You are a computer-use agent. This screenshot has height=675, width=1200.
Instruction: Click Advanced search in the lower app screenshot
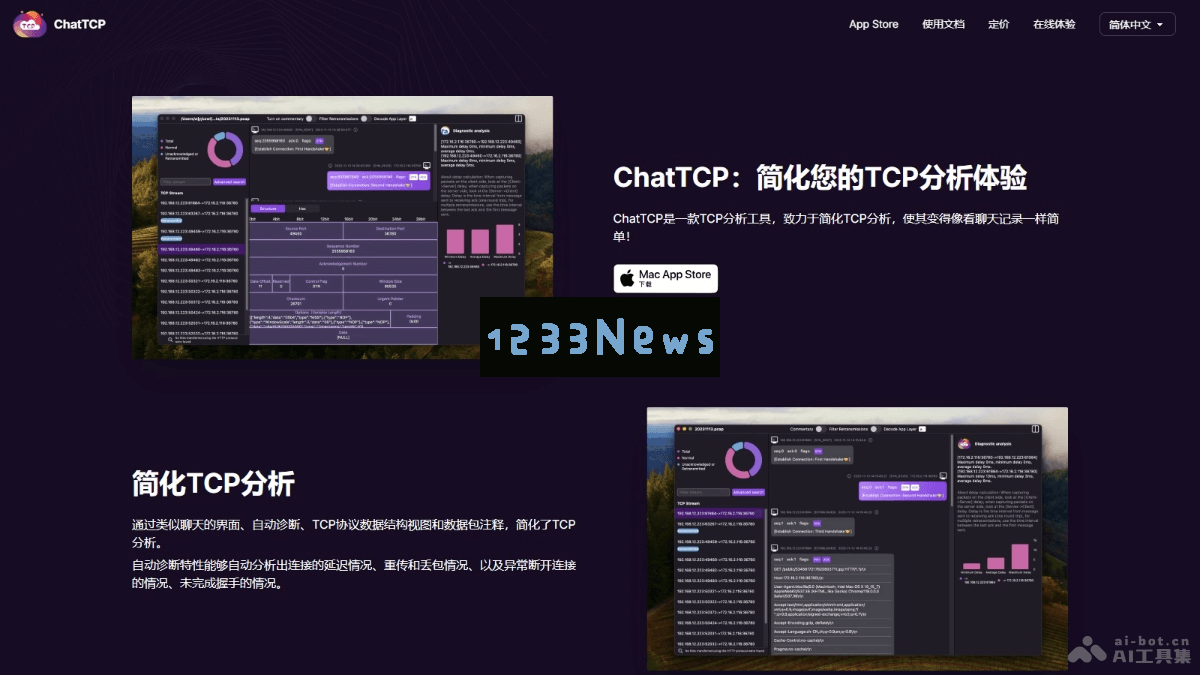[748, 492]
